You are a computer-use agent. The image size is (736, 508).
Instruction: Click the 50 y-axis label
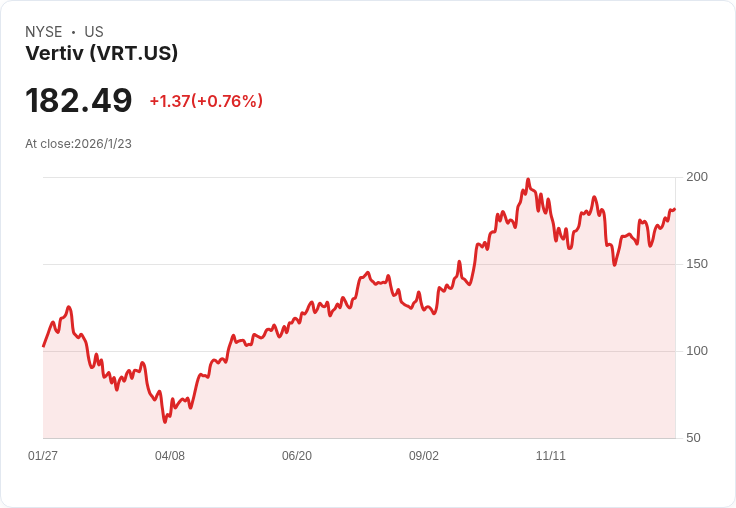[693, 438]
